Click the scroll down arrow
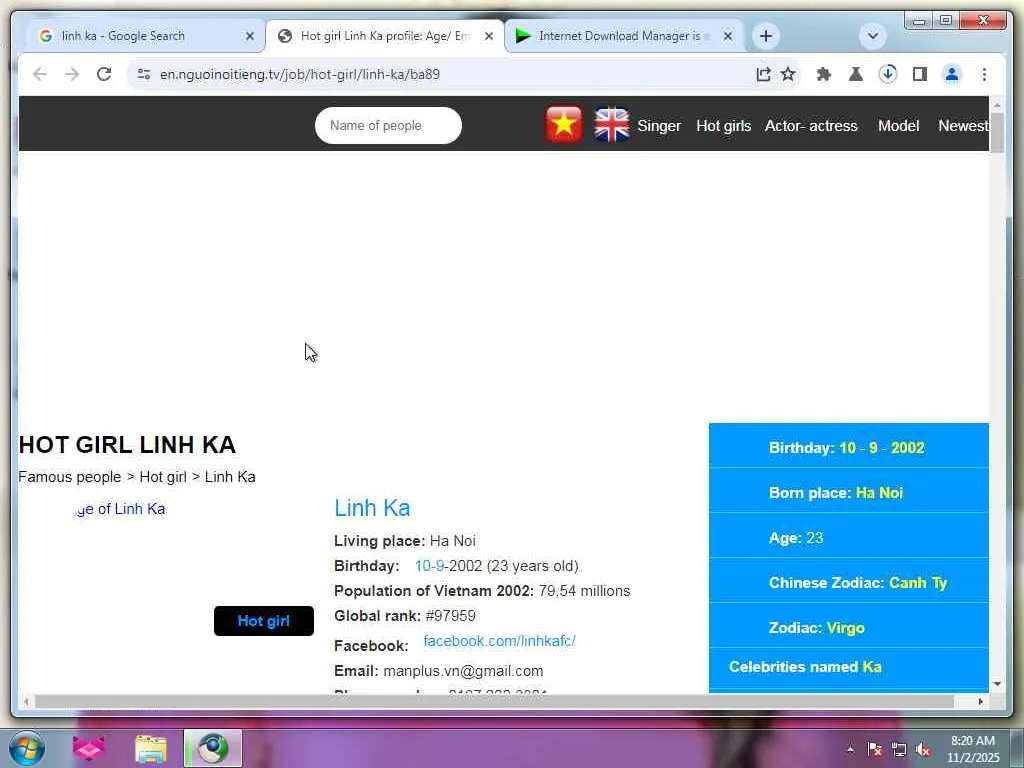1024x768 pixels. (x=997, y=684)
